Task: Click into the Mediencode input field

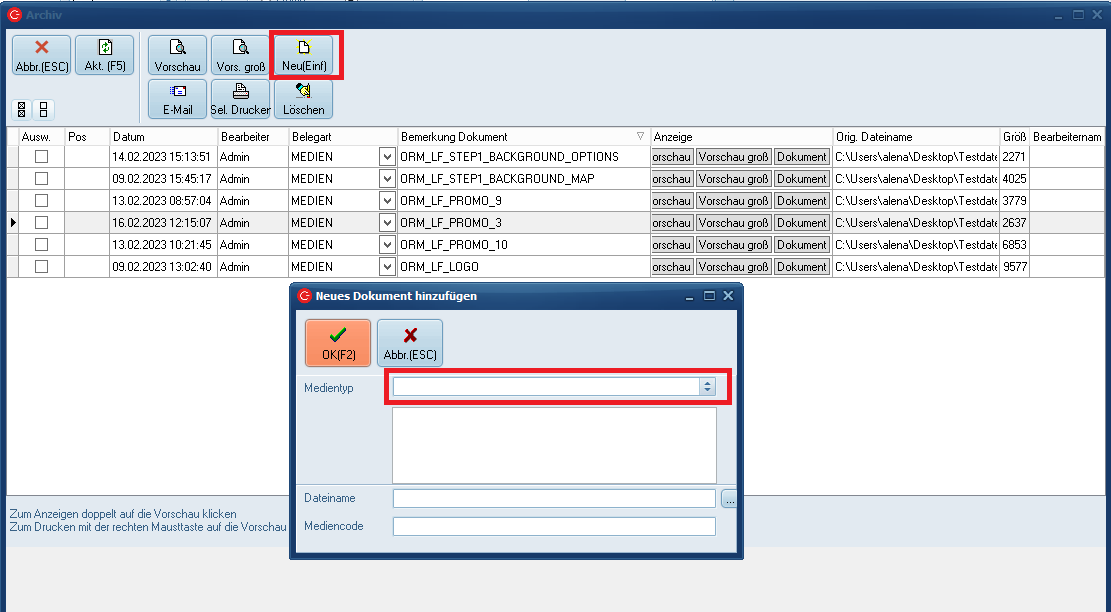Action: (554, 526)
